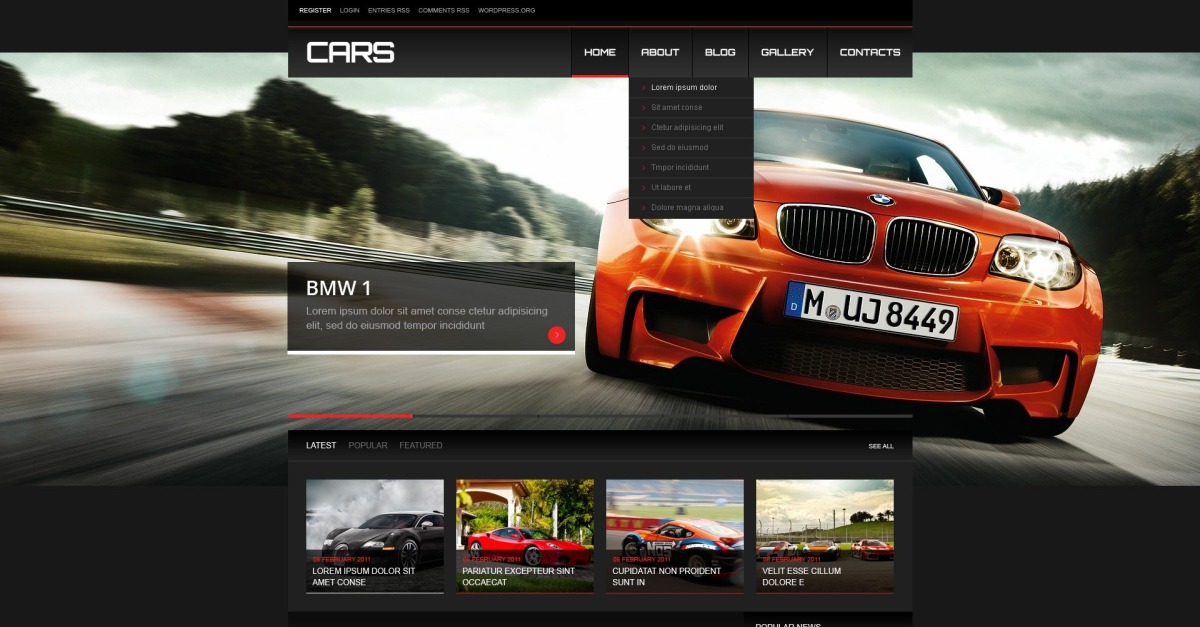Open the About menu in the navigation bar

click(x=660, y=52)
